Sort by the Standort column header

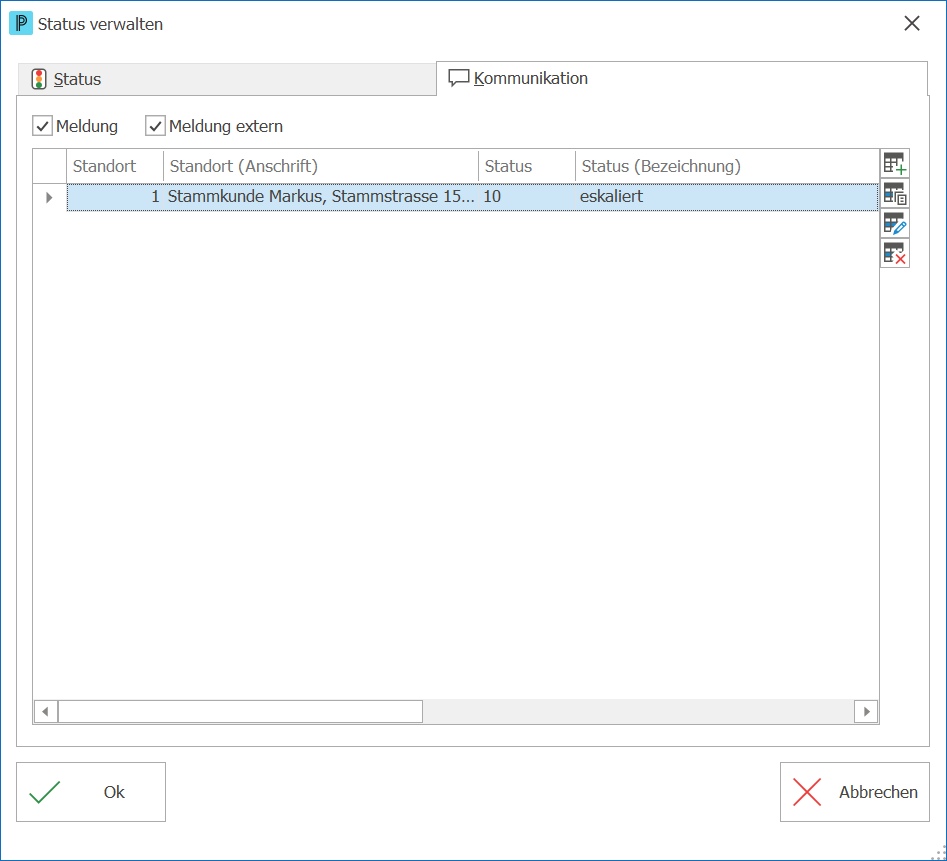pos(115,166)
